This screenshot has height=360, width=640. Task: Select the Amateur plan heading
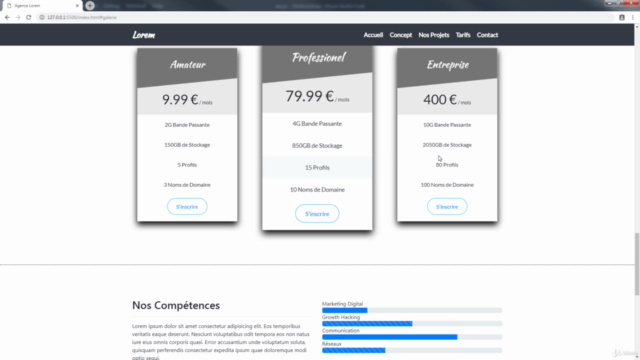[188, 64]
